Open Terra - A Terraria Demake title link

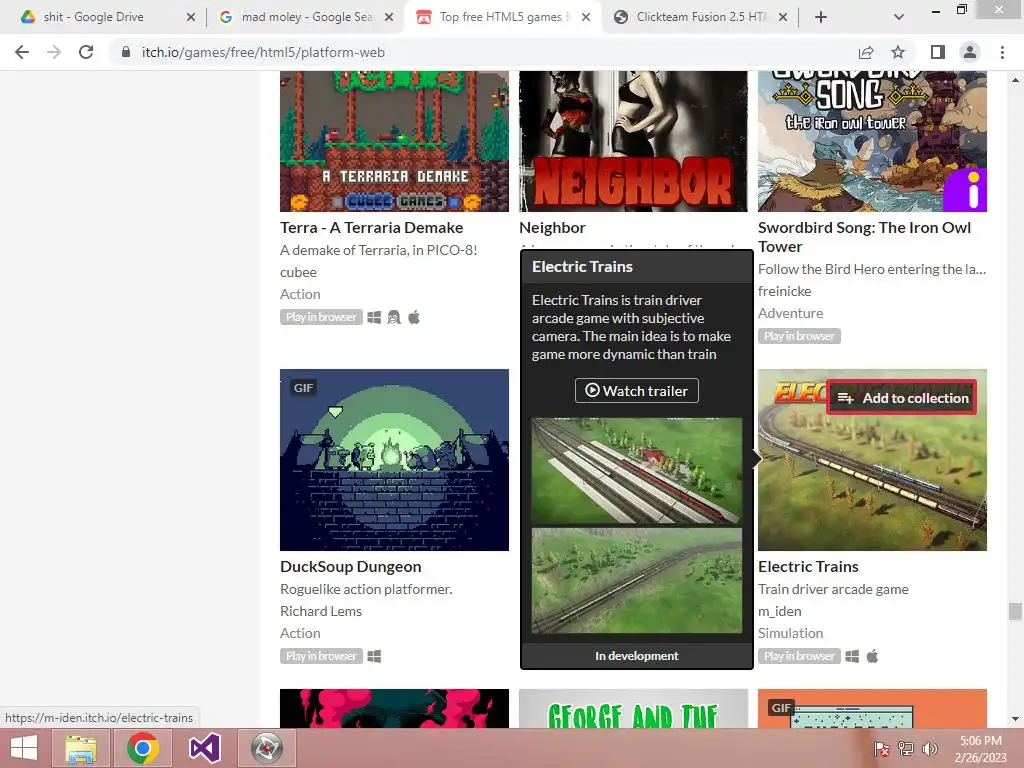pyautogui.click(x=372, y=227)
